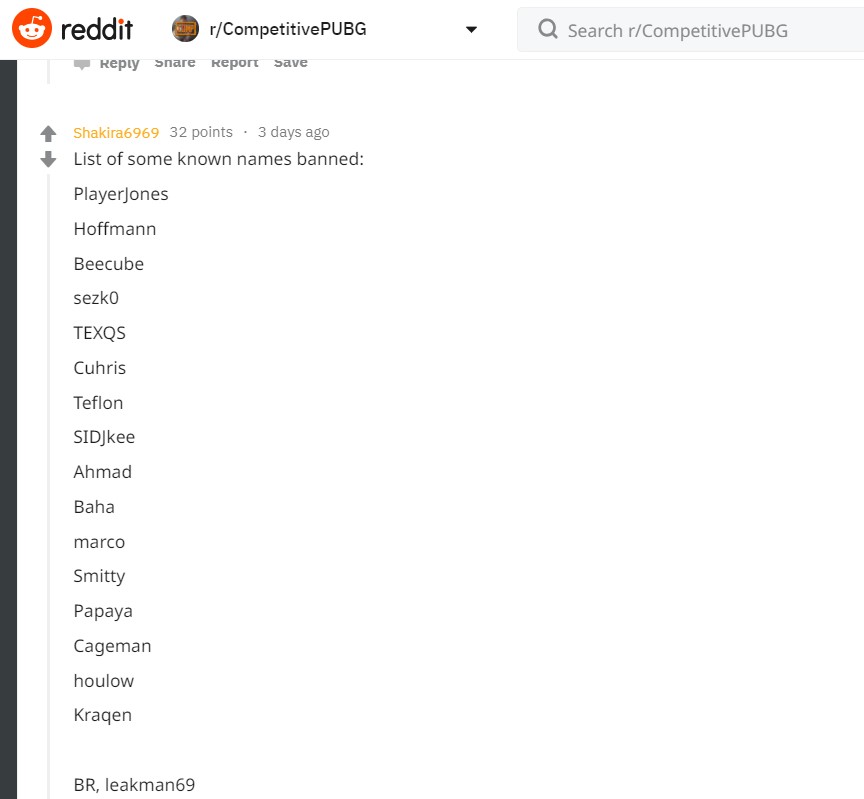This screenshot has height=799, width=864.
Task: Click the reddit wordmark
Action: coord(96,29)
